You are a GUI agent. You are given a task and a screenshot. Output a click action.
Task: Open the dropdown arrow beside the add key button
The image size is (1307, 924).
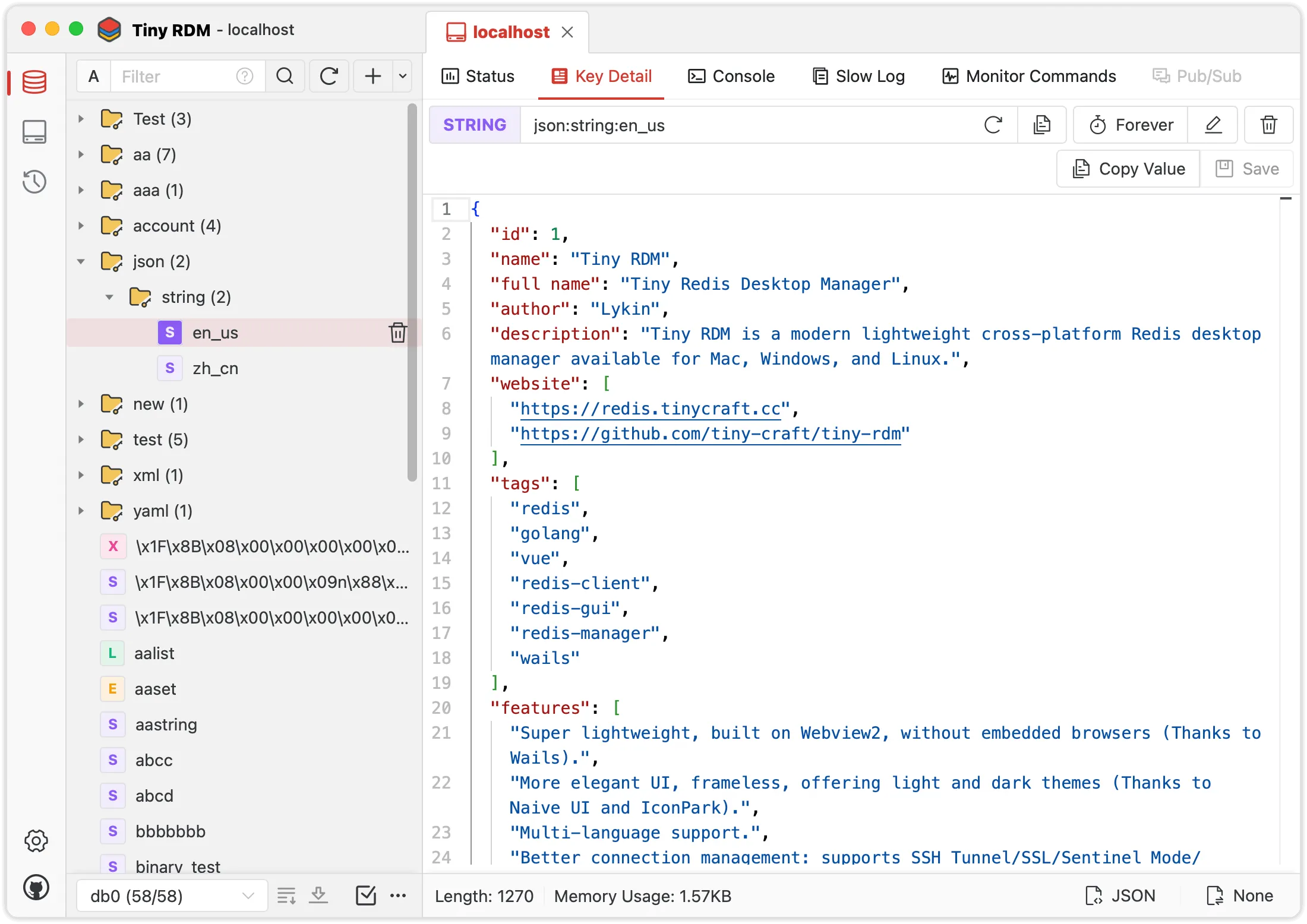pos(403,76)
